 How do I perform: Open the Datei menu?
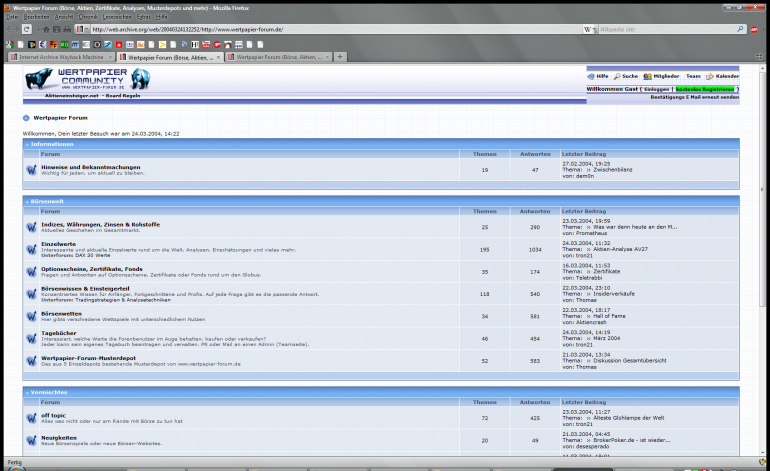[x=12, y=17]
